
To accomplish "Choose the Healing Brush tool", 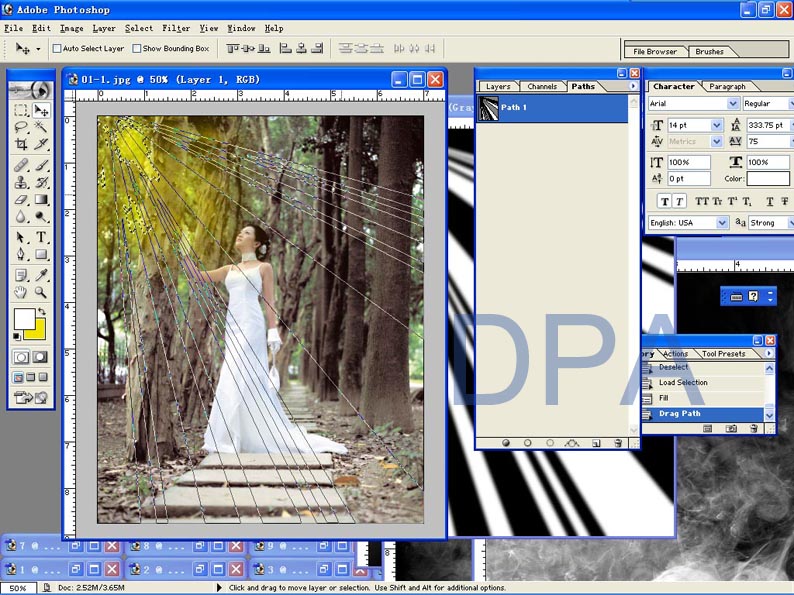I will (21, 165).
